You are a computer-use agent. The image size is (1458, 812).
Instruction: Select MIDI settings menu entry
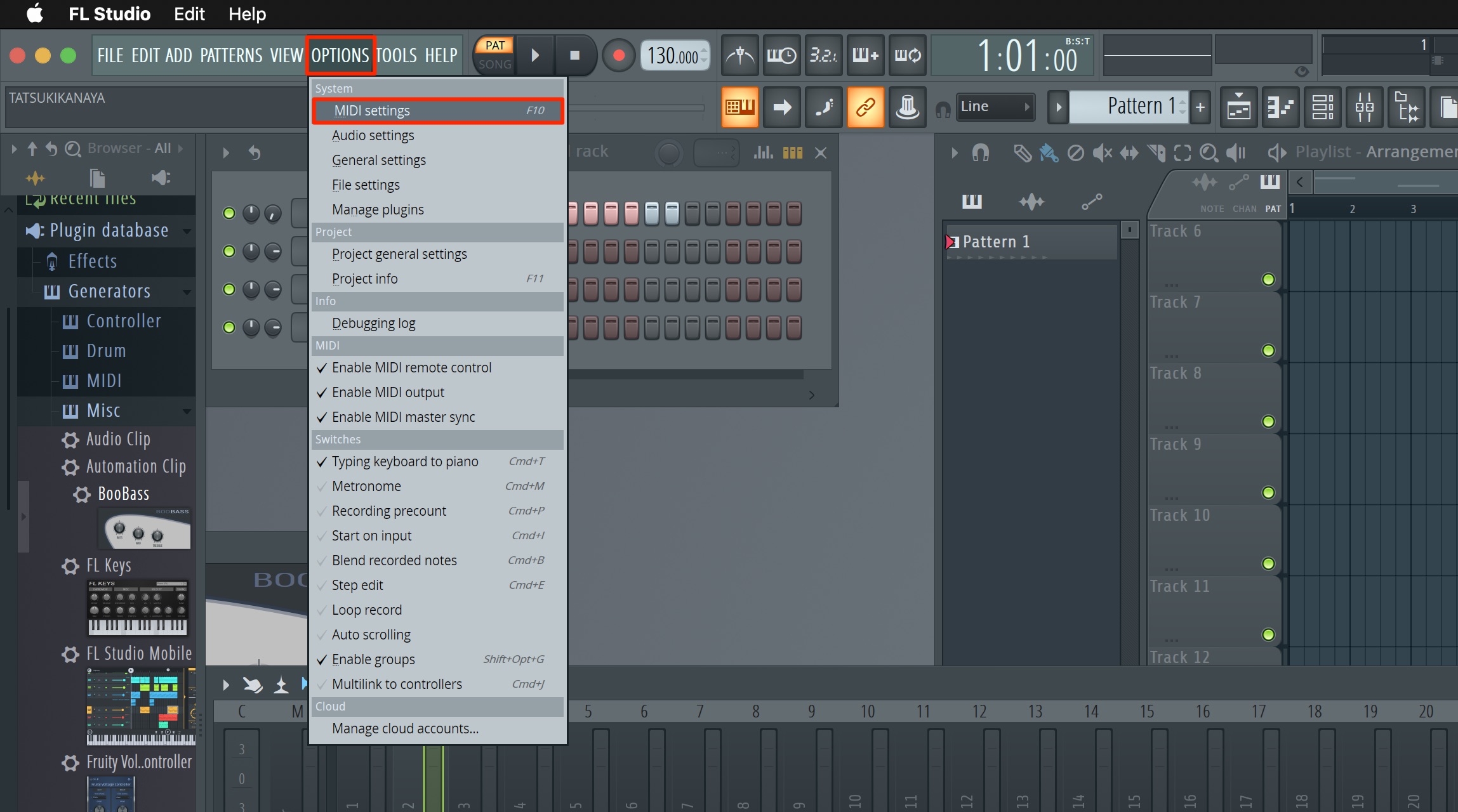pos(437,111)
